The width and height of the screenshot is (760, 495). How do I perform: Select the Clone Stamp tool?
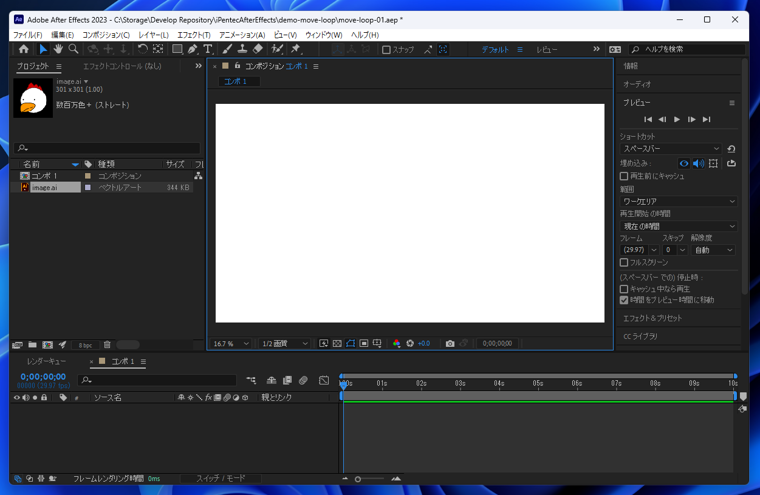click(x=242, y=49)
